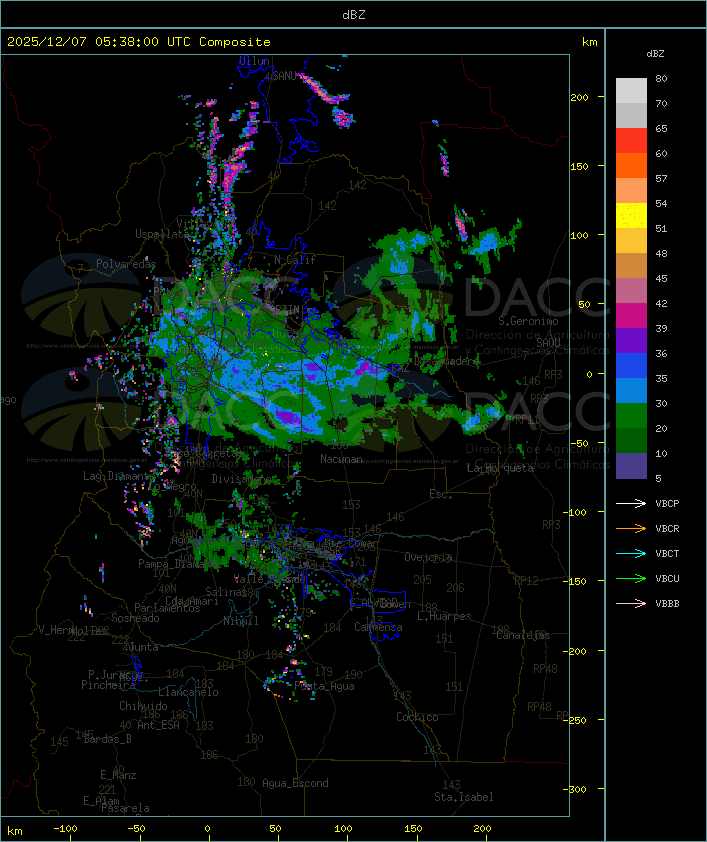The height and width of the screenshot is (842, 707).
Task: Click the '5' value in the dBZ legend
Action: coord(658,478)
